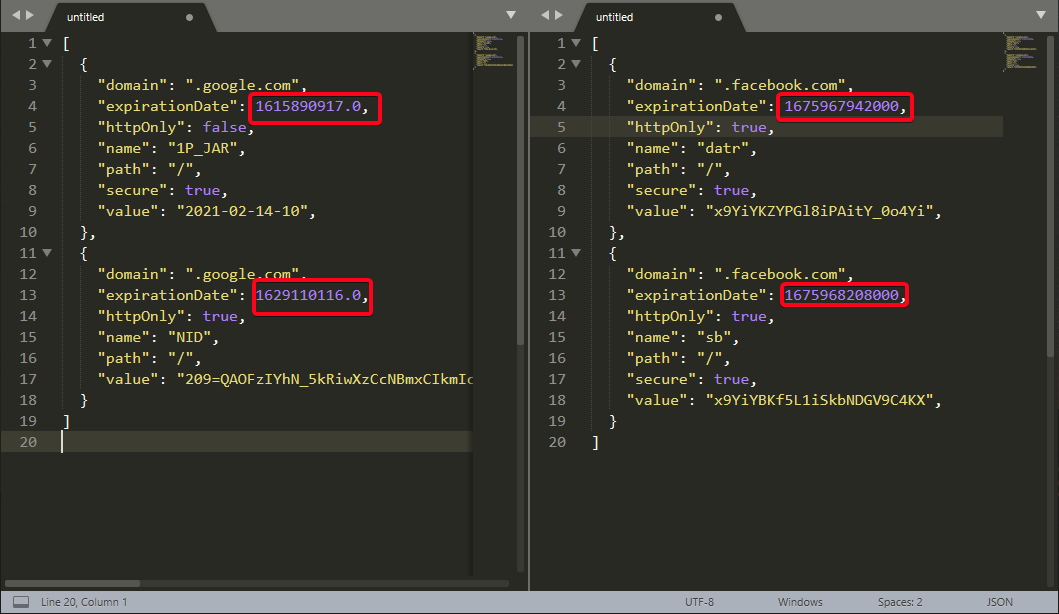This screenshot has height=614, width=1059.
Task: Collapse fold arrow on line 1, left pane
Action: click(x=47, y=43)
